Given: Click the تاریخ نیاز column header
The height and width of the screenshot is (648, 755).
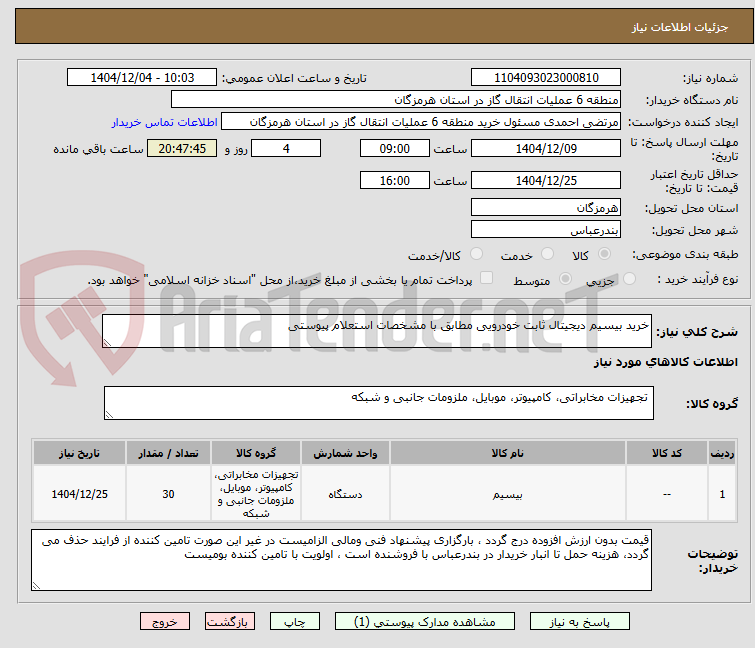Looking at the screenshot, I should click(79, 453).
